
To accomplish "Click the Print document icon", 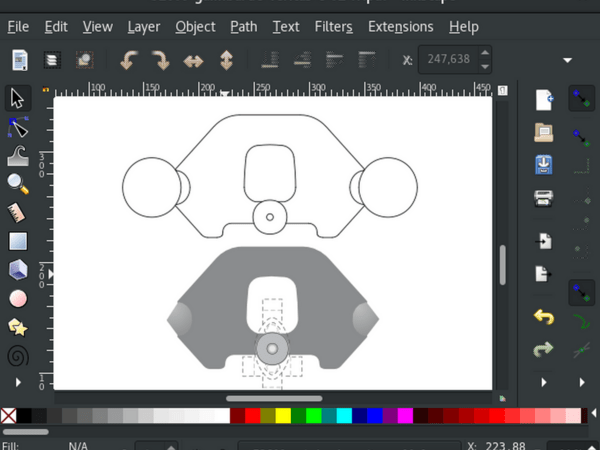I will pyautogui.click(x=543, y=196).
